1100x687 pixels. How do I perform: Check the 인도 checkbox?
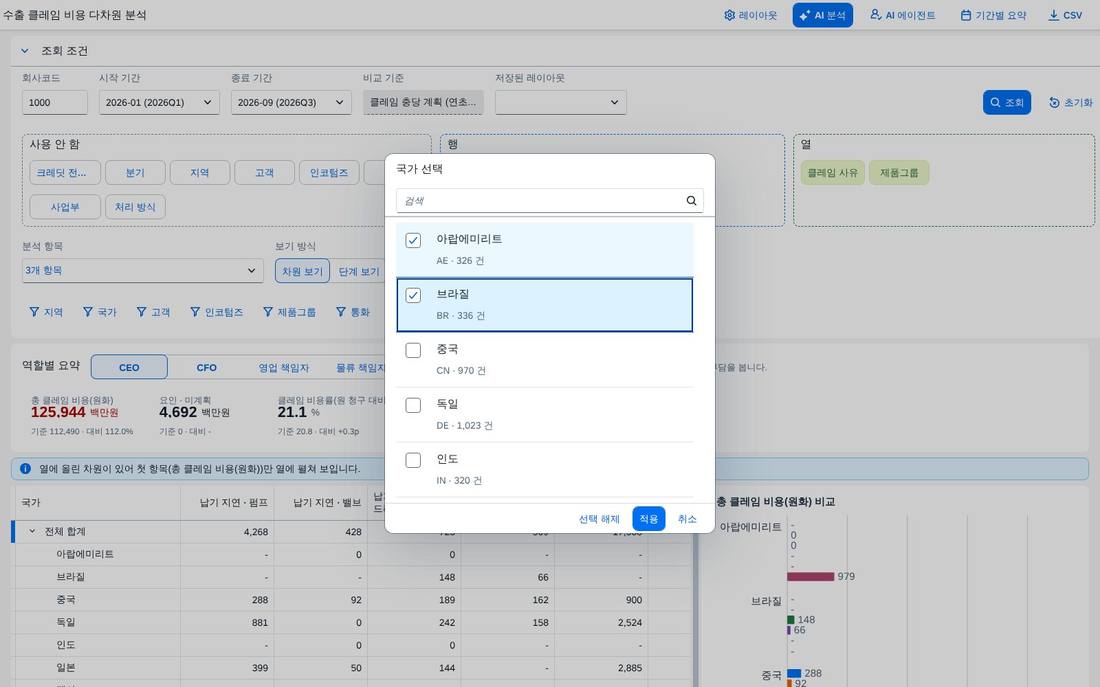(413, 460)
